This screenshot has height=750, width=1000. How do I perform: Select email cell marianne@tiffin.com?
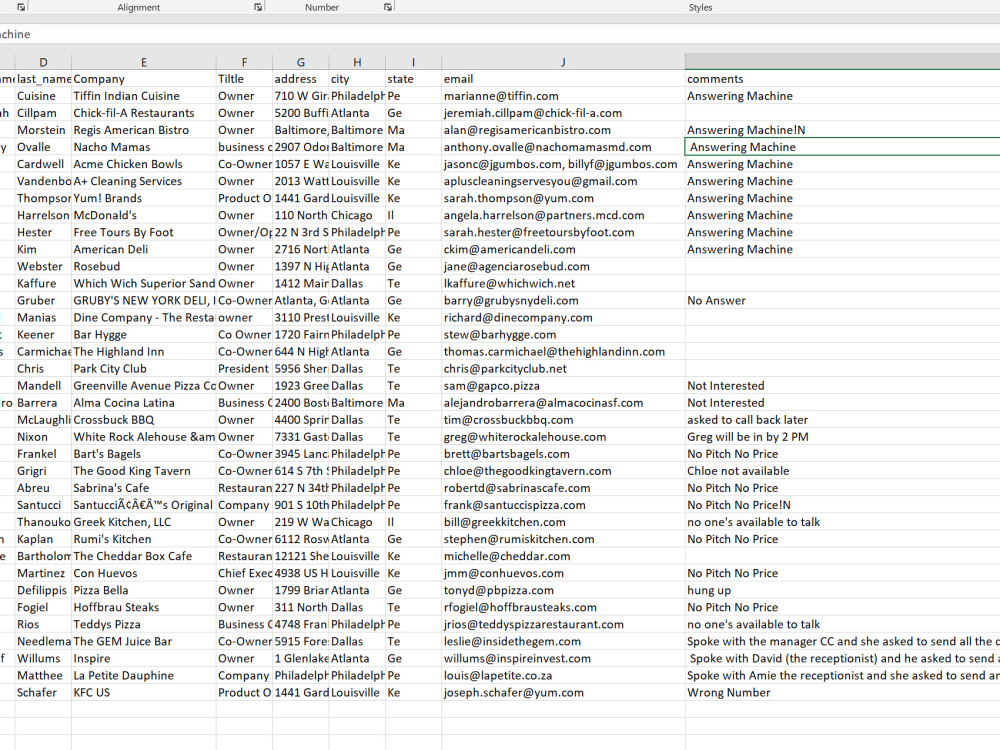click(x=563, y=96)
